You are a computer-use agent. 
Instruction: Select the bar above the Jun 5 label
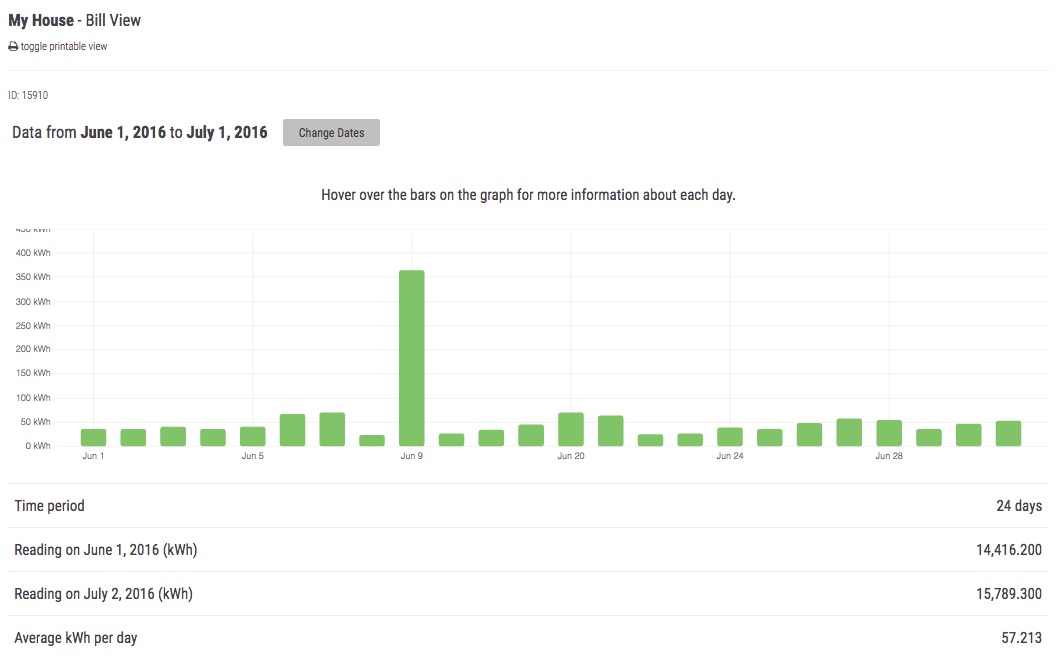[x=252, y=436]
